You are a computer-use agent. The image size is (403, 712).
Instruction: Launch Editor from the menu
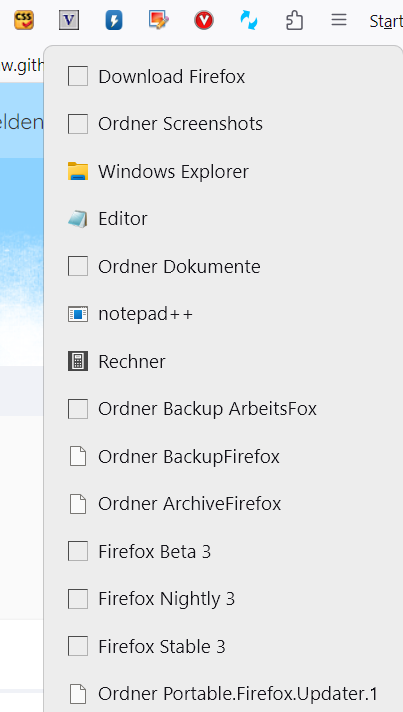click(x=223, y=218)
